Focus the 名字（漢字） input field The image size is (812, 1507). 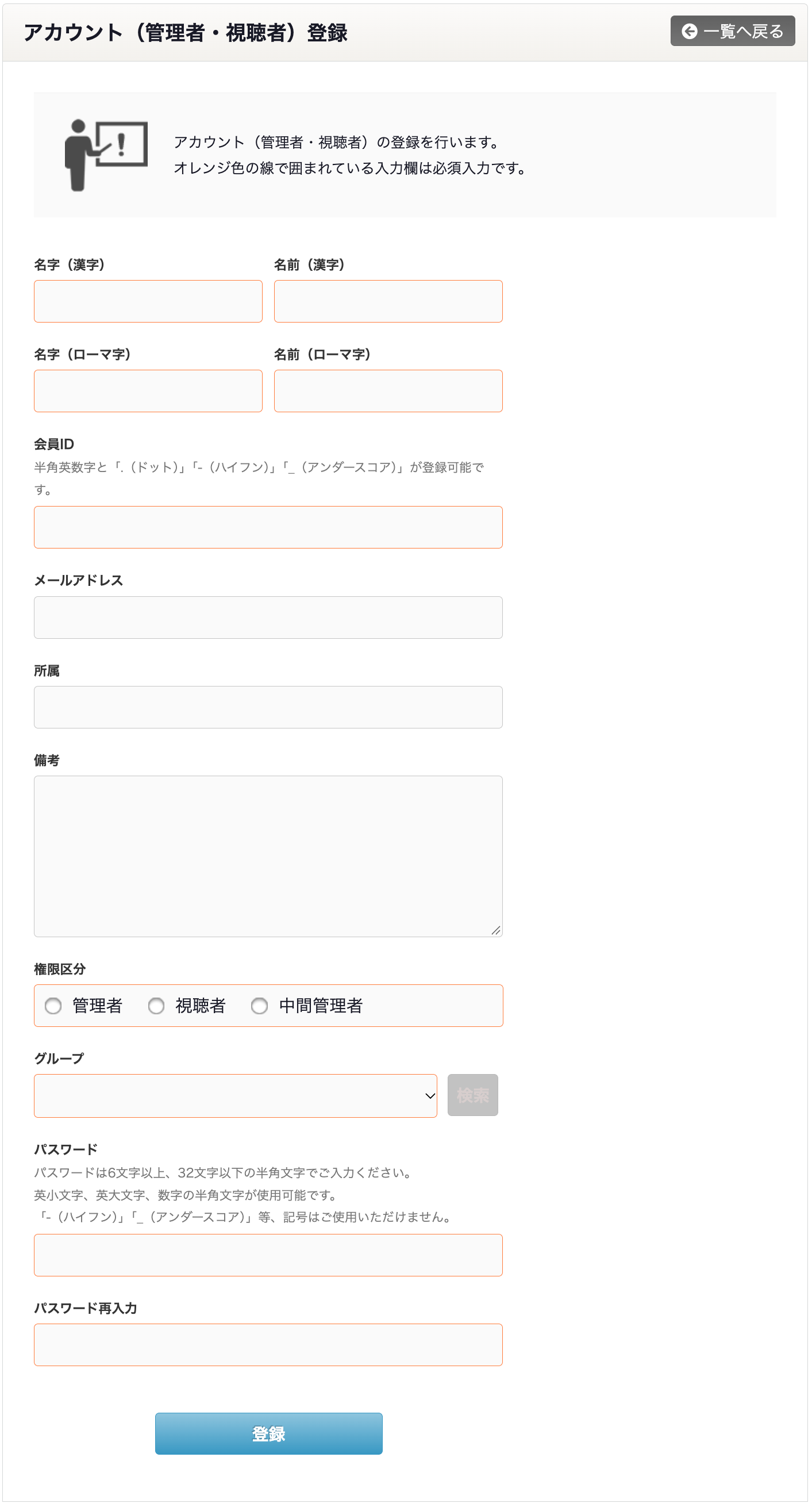tap(148, 301)
